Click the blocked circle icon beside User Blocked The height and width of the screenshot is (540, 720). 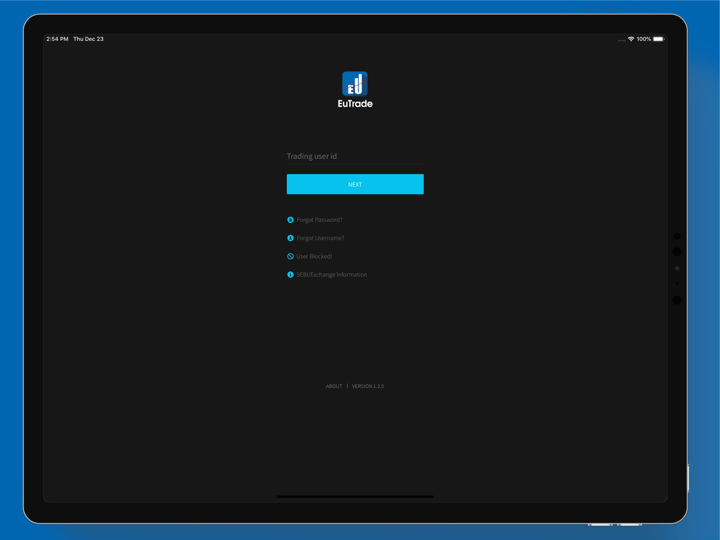291,256
